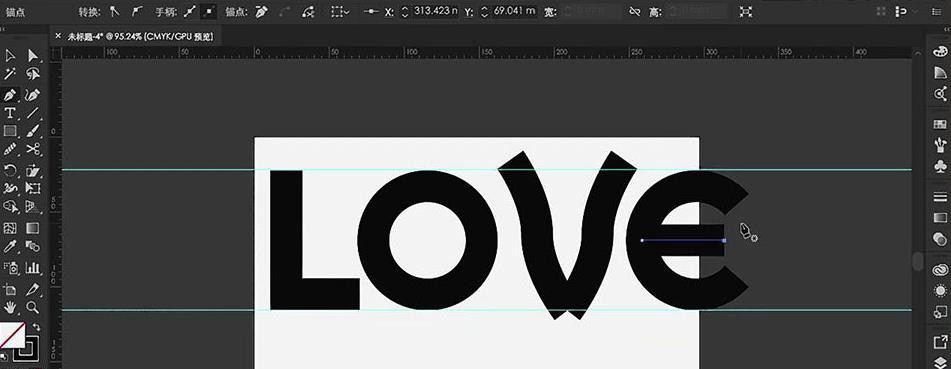Open the arrange documents dropdown
Screen dimensions: 951x369
[901, 12]
